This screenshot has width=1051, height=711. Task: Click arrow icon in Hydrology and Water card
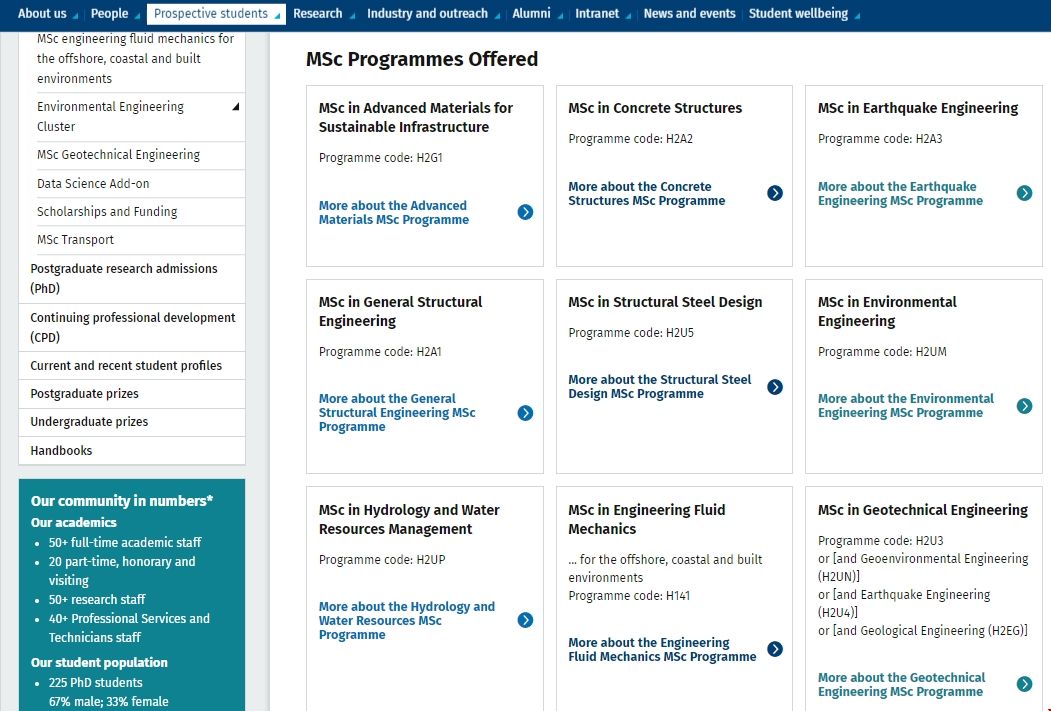point(525,620)
